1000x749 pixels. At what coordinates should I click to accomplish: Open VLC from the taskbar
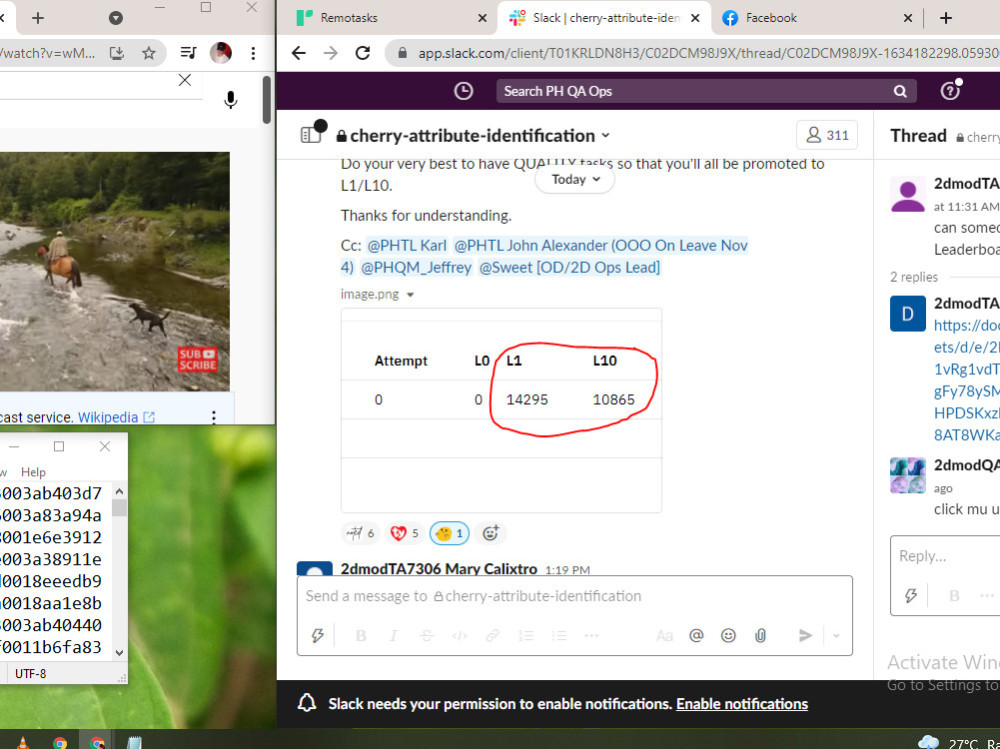tap(23, 742)
